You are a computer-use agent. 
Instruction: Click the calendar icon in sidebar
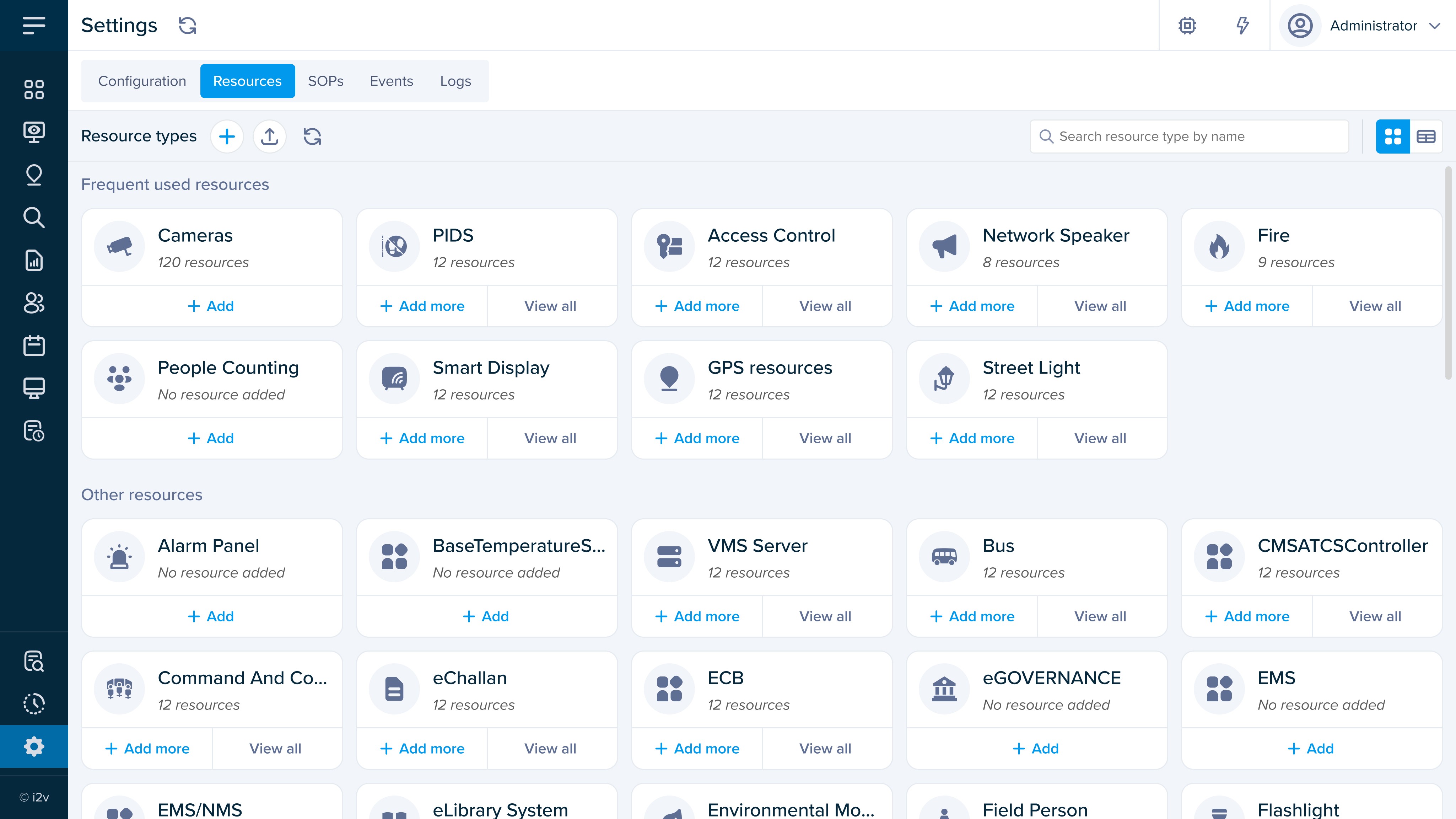[x=34, y=346]
